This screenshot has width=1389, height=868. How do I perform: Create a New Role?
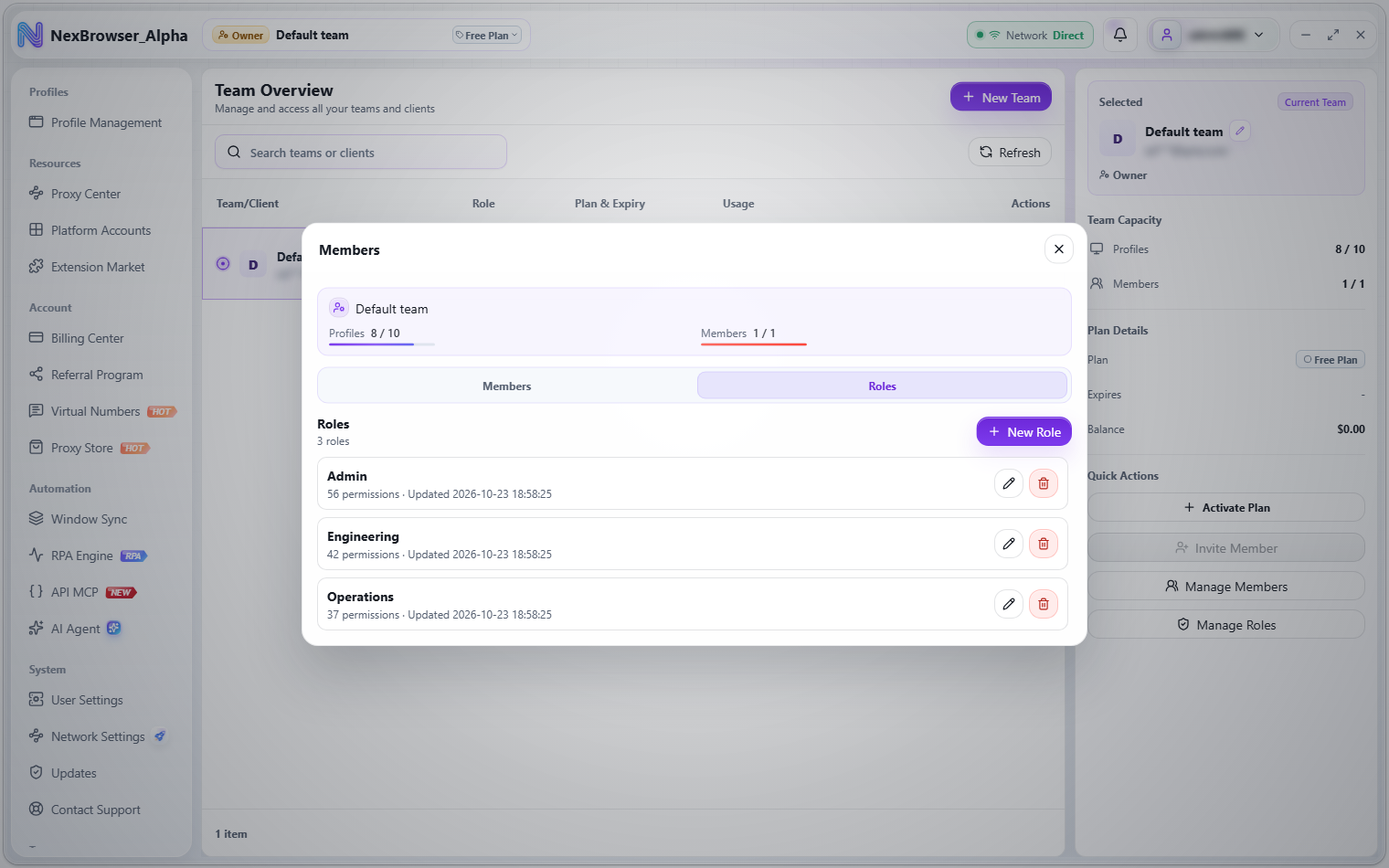click(x=1024, y=432)
